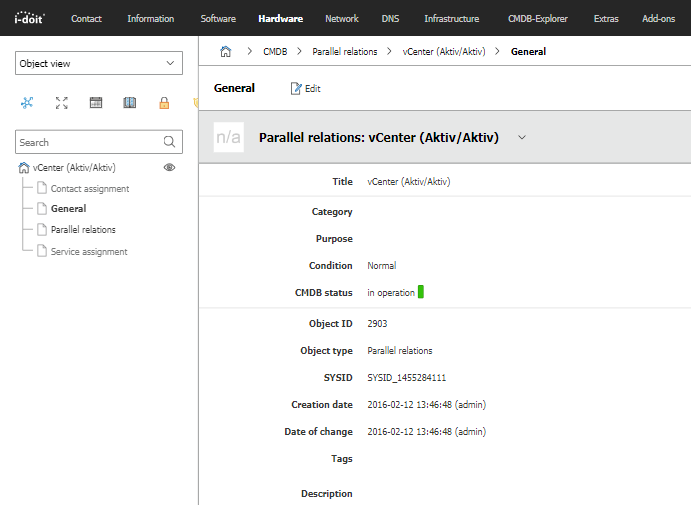
Task: Open Contact assignment tree node
Action: (x=90, y=189)
